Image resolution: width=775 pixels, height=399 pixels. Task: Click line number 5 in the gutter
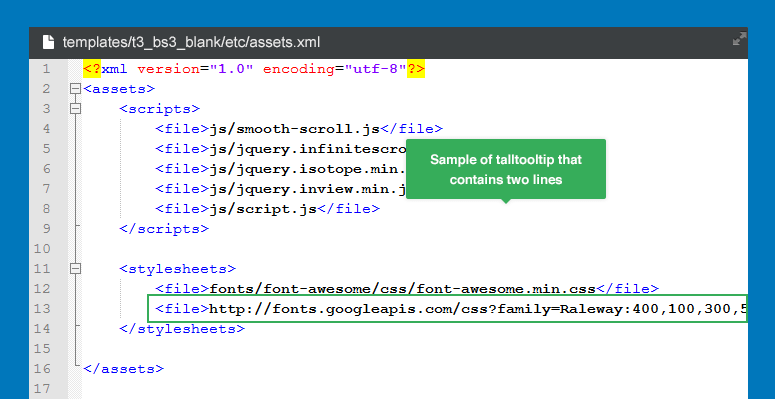pyautogui.click(x=46, y=149)
